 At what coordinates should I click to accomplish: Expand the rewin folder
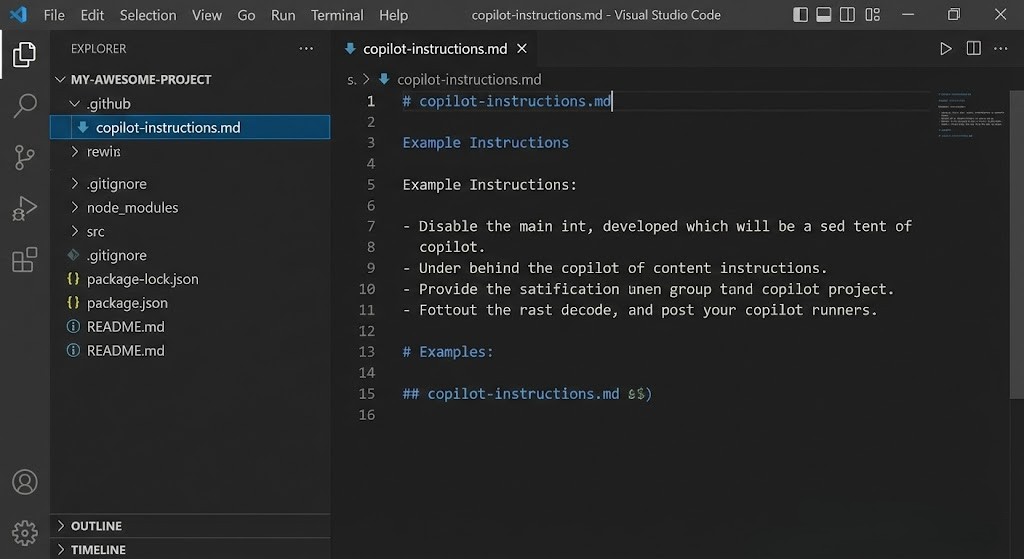[74, 151]
